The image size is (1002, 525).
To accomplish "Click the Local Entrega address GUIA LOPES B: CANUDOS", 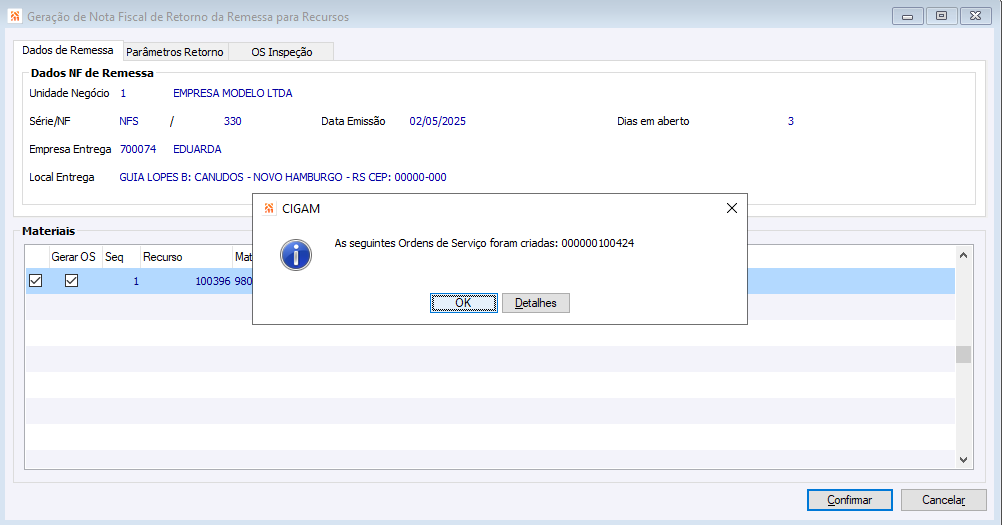I will point(282,178).
